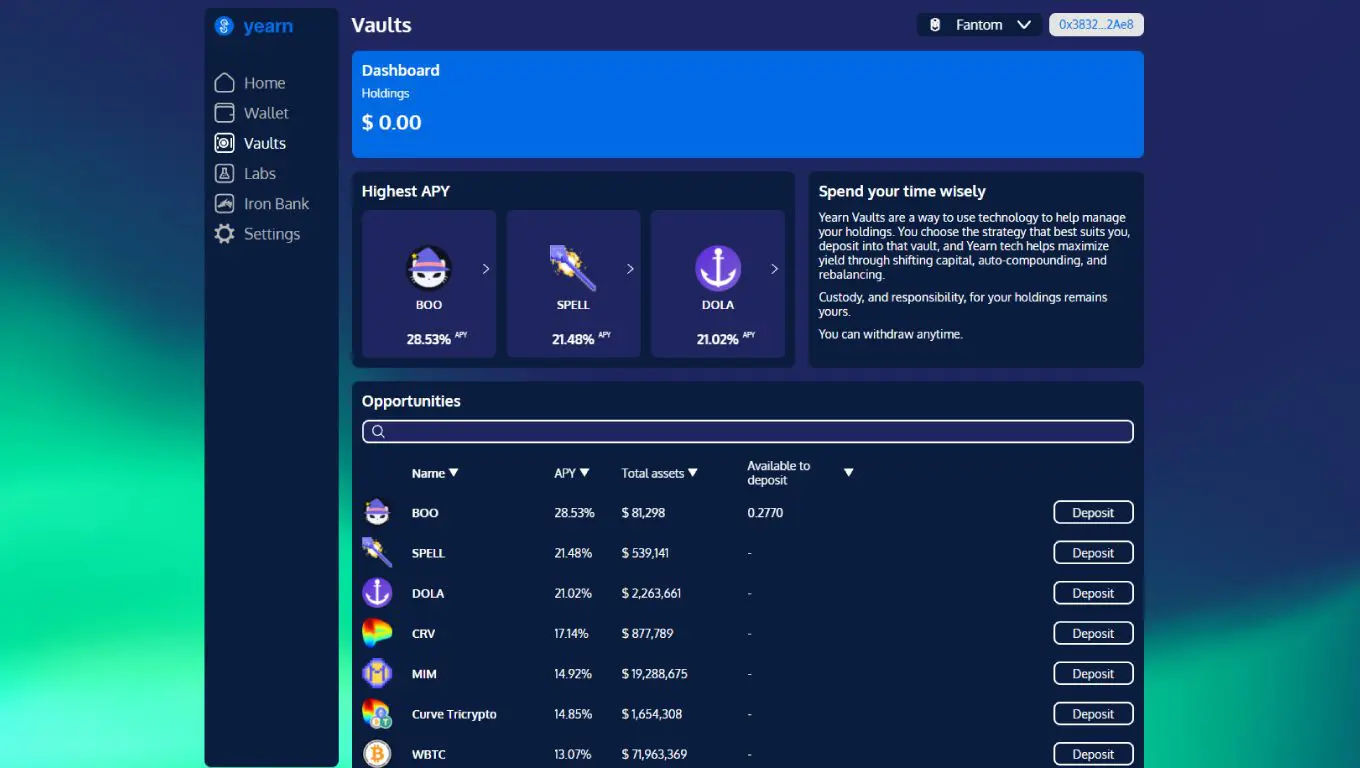Screen dimensions: 1360x768
Task: Click BOO available deposit 0.2770
Action: click(765, 513)
